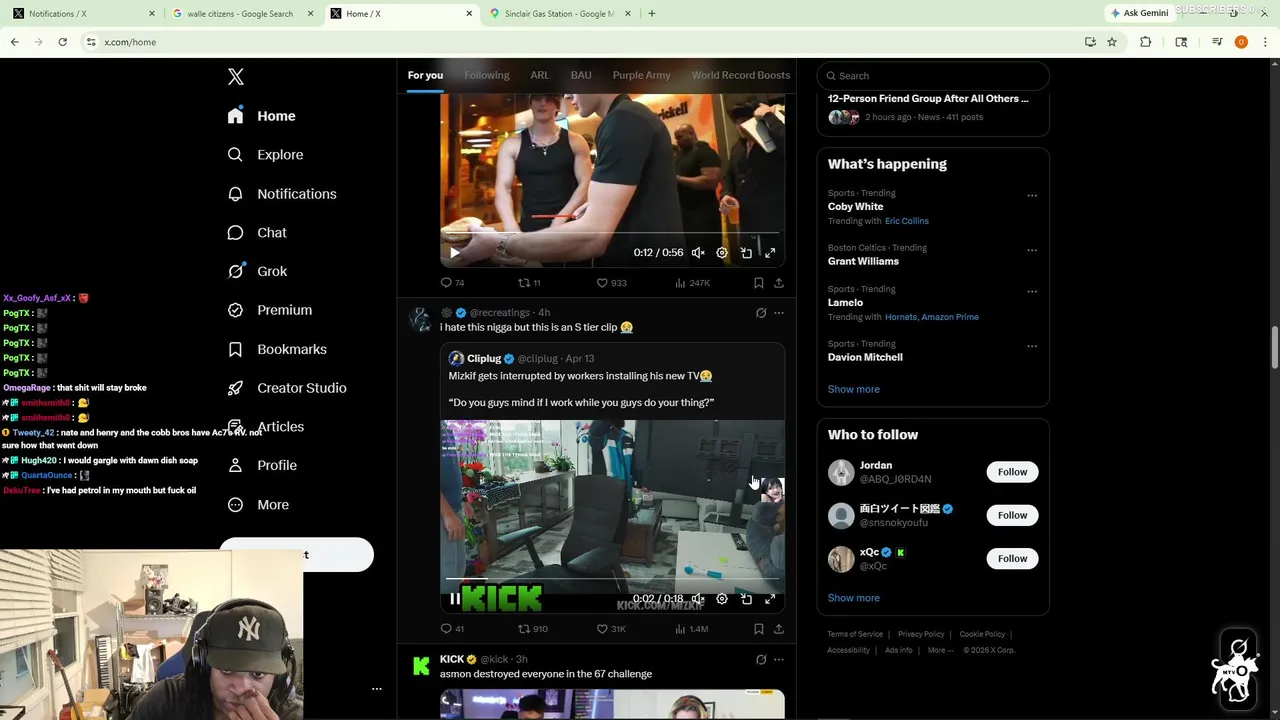Screen dimensions: 1280x720
Task: Open Creator Studio in the sidebar
Action: click(287, 388)
